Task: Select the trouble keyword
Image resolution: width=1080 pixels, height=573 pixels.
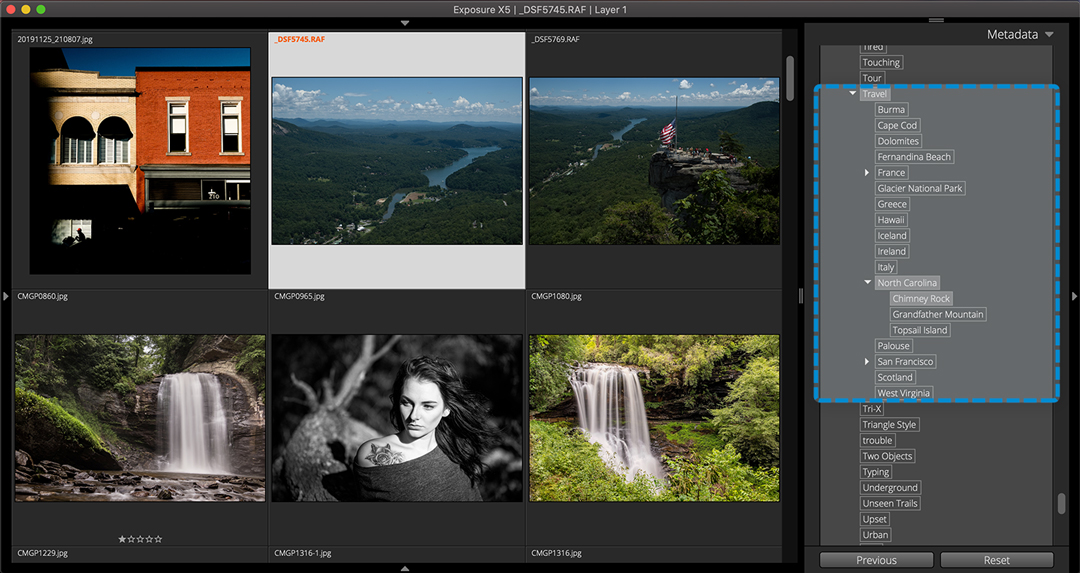Action: pyautogui.click(x=878, y=441)
